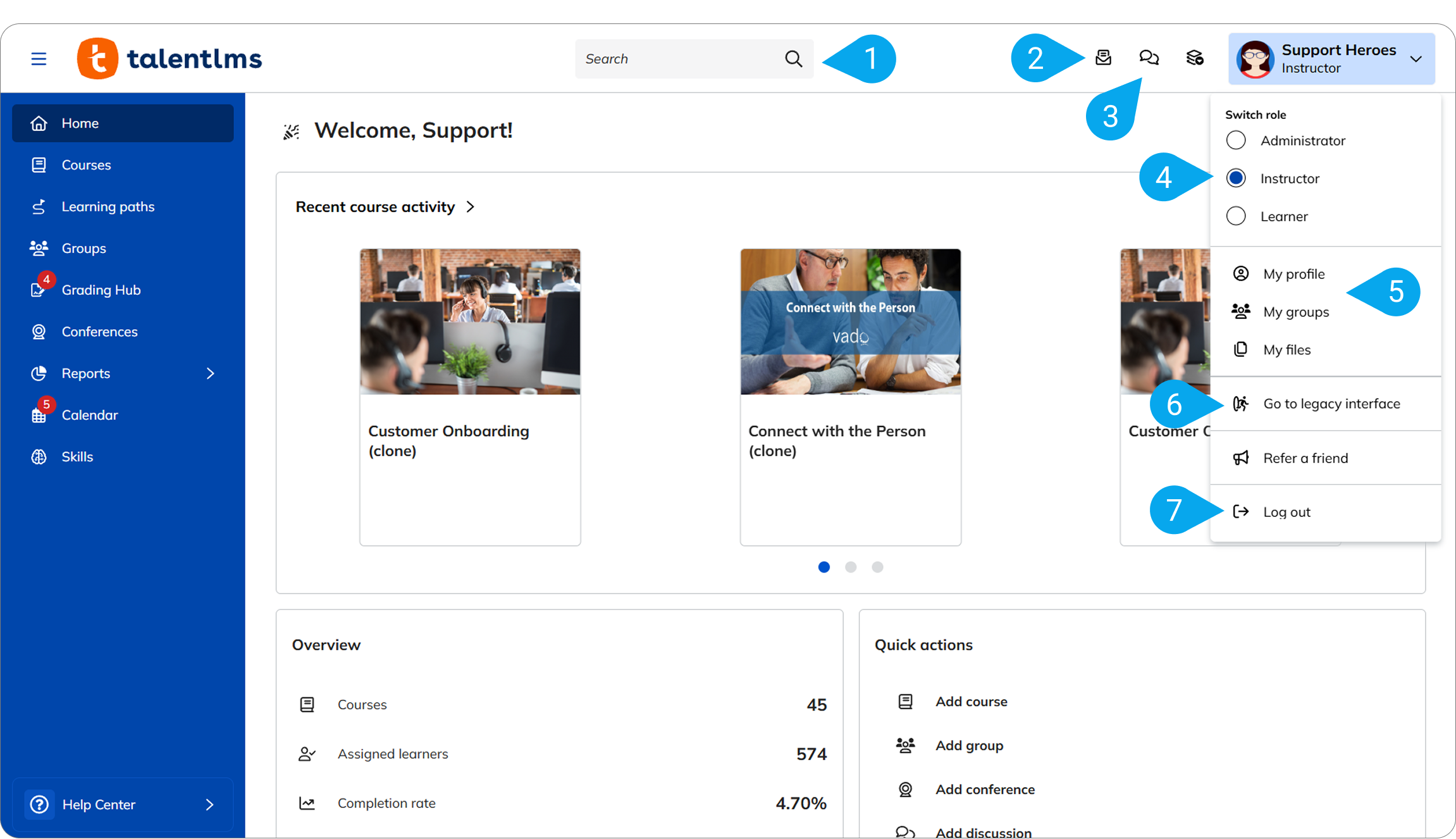The width and height of the screenshot is (1456, 839).
Task: Click the hamburger menu icon
Action: click(39, 59)
